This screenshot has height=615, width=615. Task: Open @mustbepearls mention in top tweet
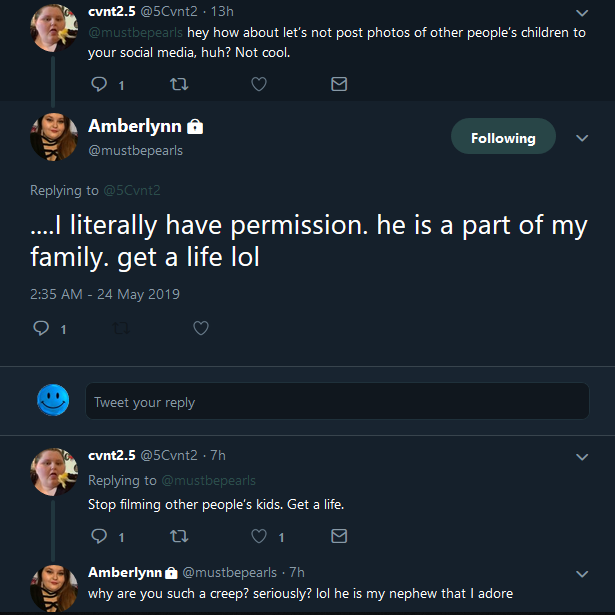tap(135, 33)
